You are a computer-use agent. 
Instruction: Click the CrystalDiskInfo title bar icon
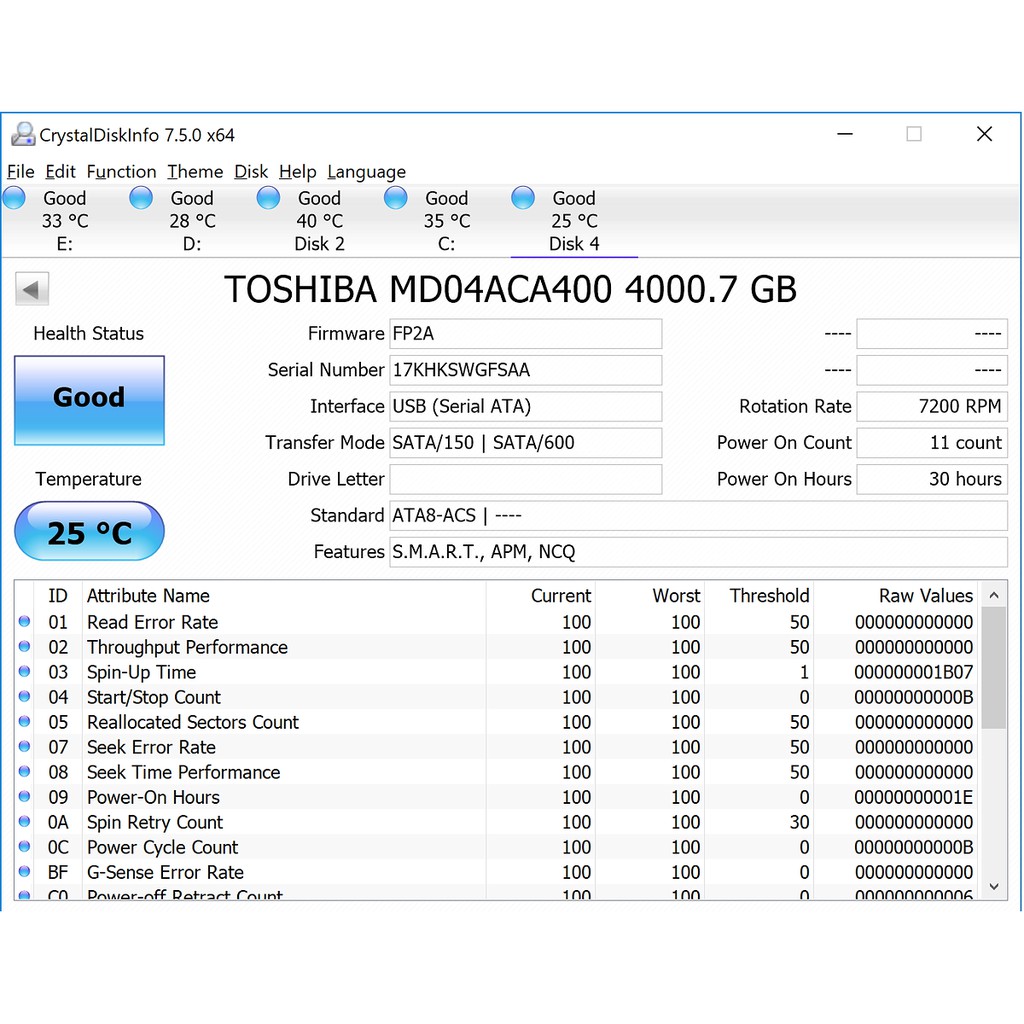(x=22, y=135)
